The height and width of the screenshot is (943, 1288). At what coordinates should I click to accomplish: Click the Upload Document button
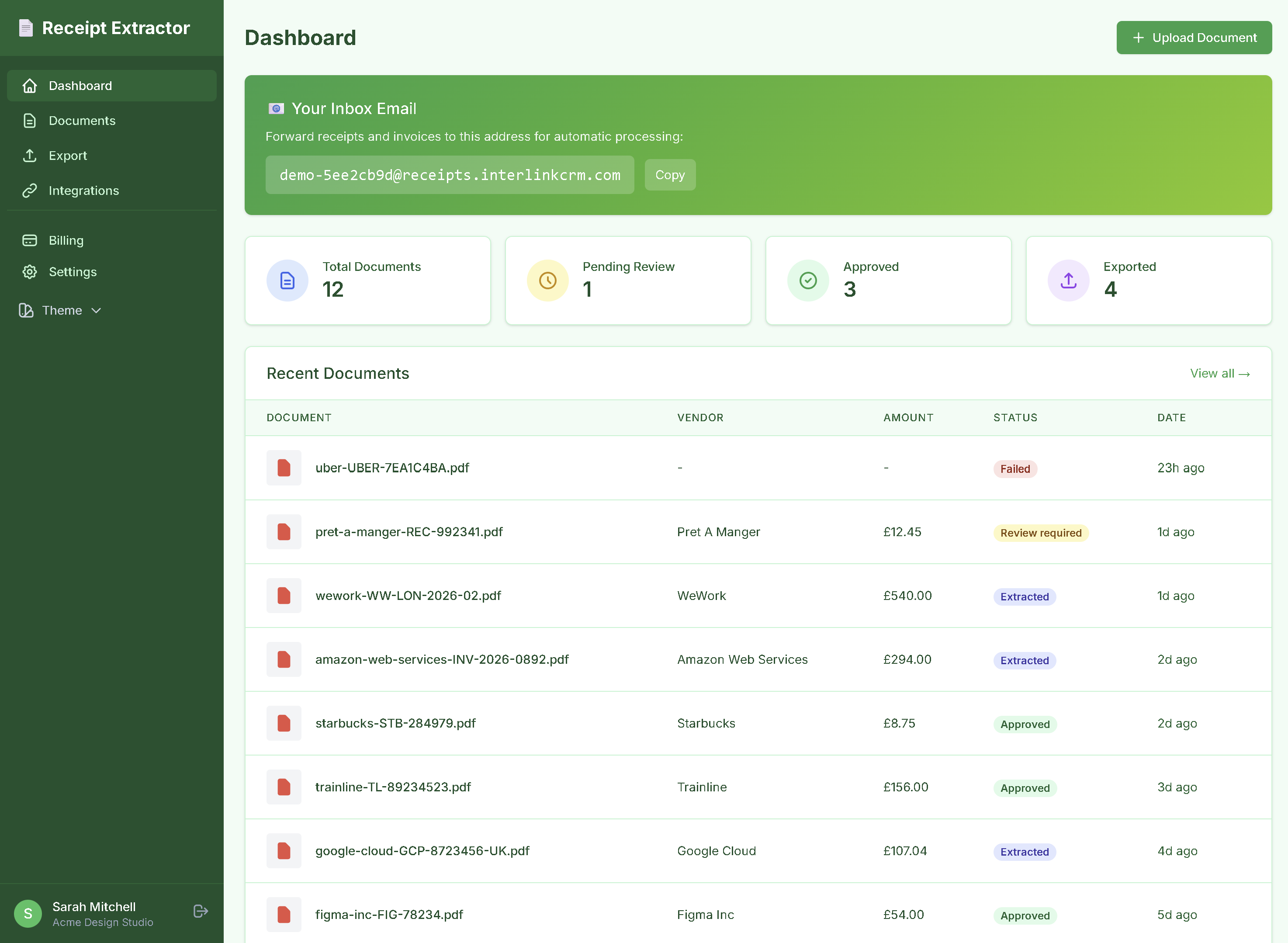[1194, 37]
